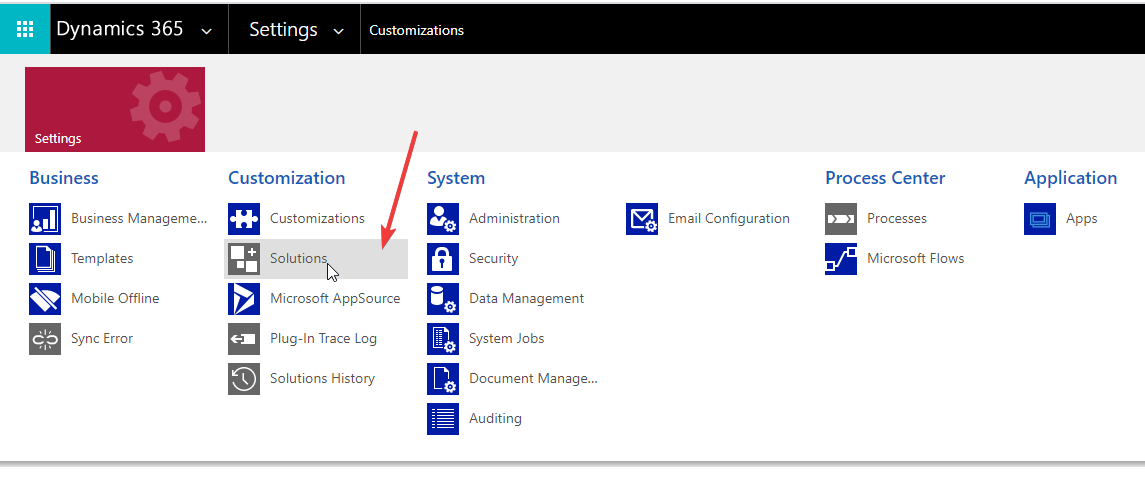
Task: Click the Solutions squares icon
Action: [244, 259]
